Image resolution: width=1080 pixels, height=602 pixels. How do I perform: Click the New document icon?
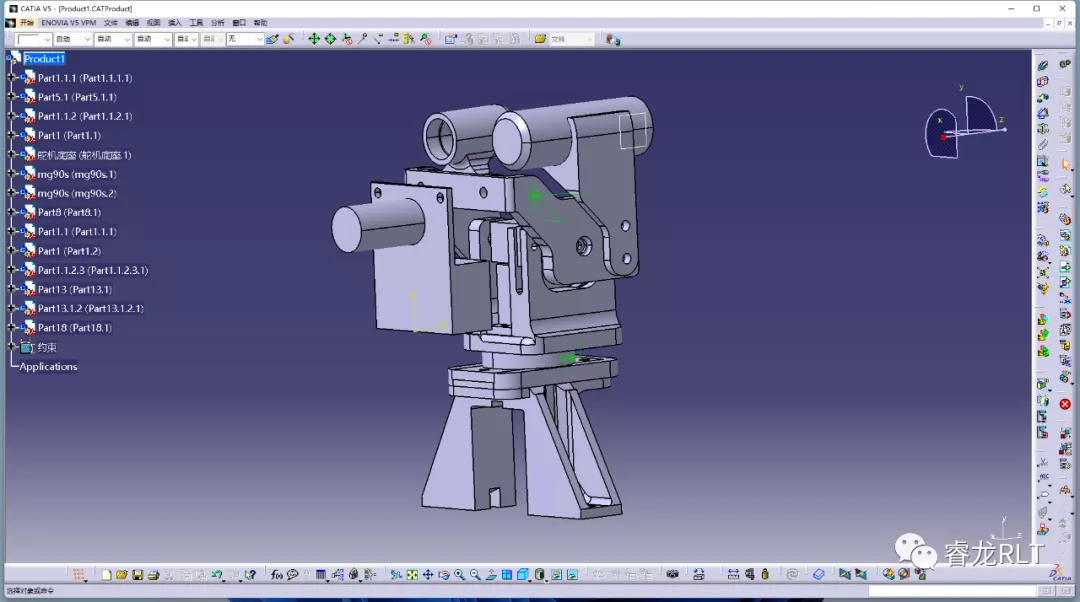pyautogui.click(x=106, y=574)
